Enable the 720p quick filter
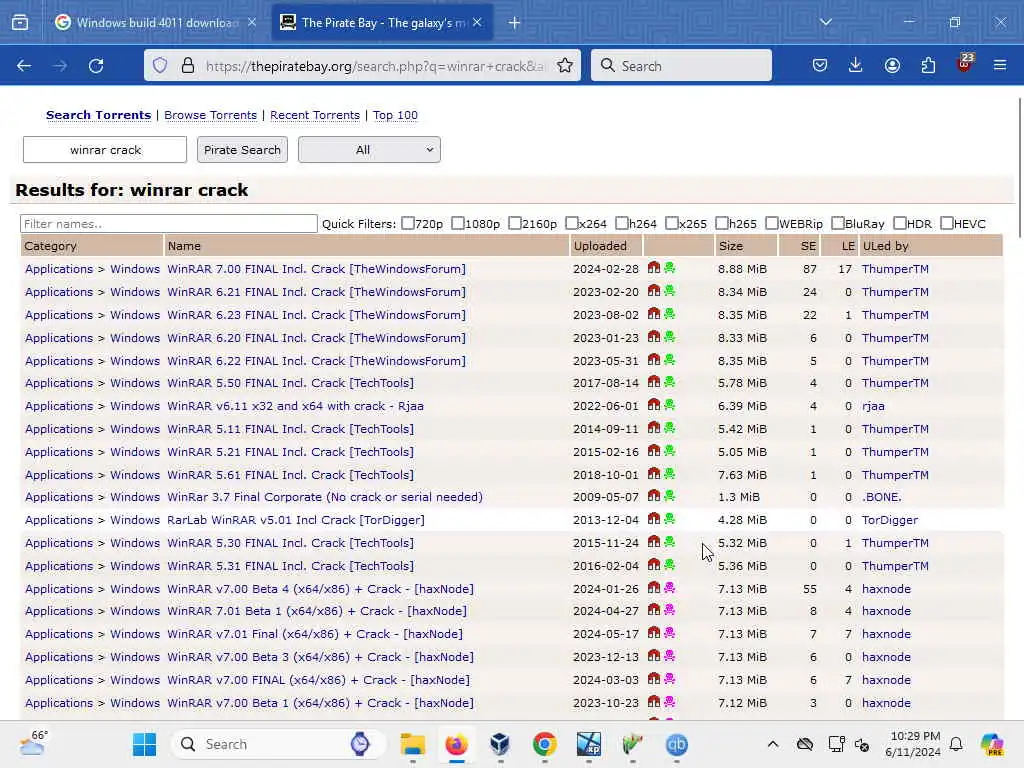 pyautogui.click(x=408, y=223)
